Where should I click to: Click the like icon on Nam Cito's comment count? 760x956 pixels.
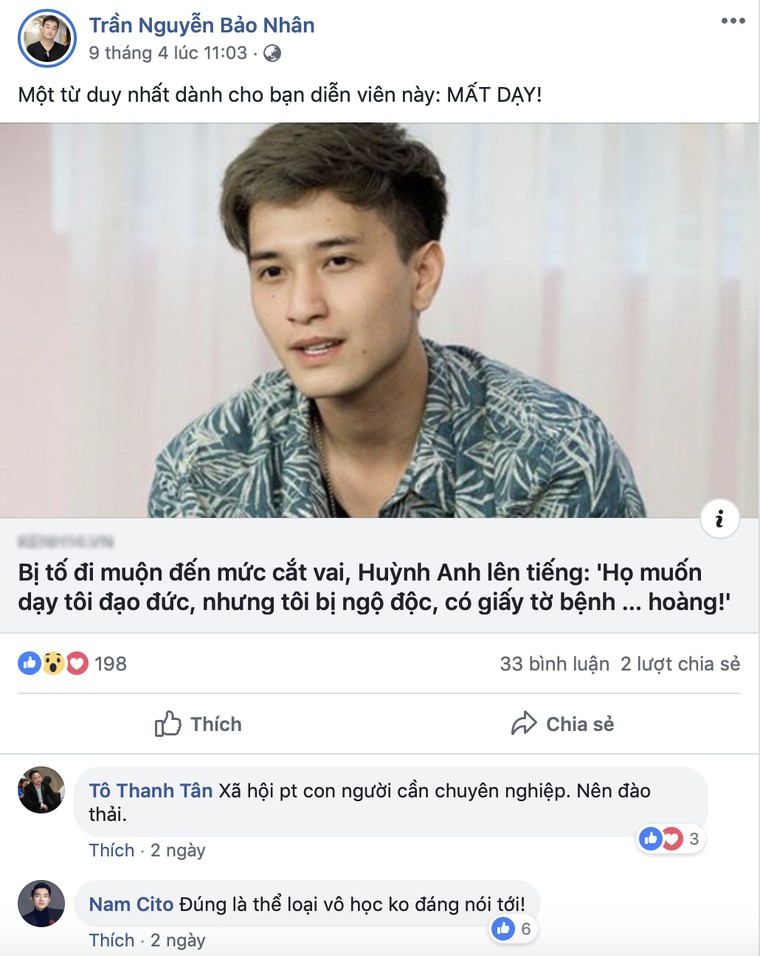[501, 929]
